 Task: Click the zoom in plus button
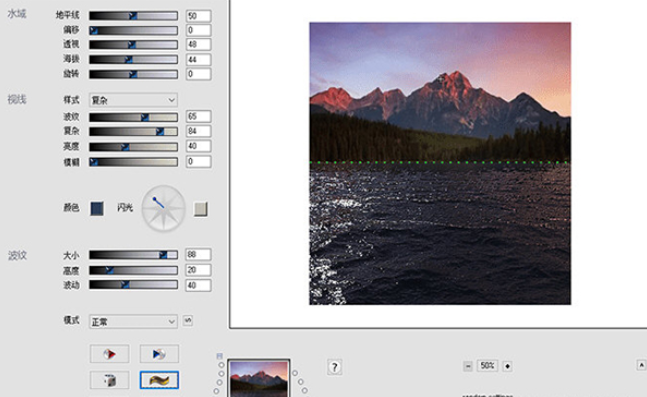[507, 366]
